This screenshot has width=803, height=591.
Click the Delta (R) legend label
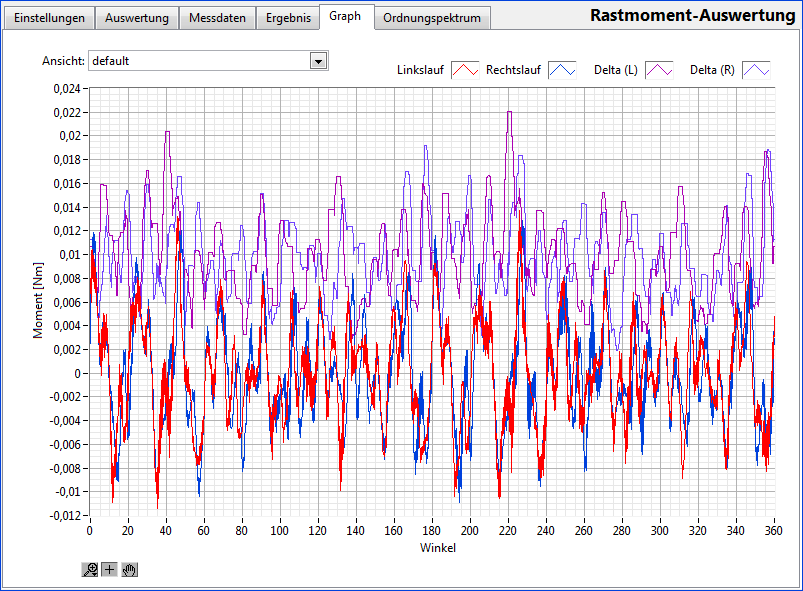(x=712, y=70)
